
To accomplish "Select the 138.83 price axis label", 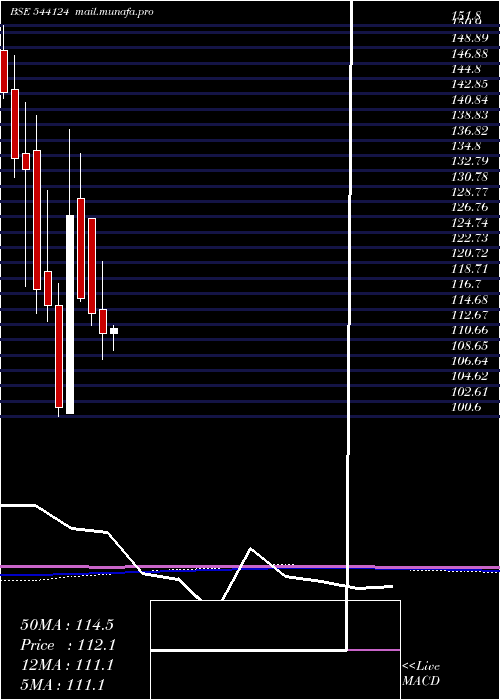I will (470, 115).
